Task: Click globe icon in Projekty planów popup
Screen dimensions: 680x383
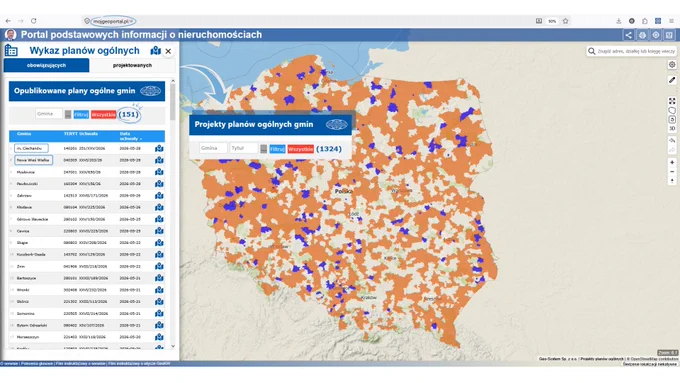Action: [x=337, y=124]
